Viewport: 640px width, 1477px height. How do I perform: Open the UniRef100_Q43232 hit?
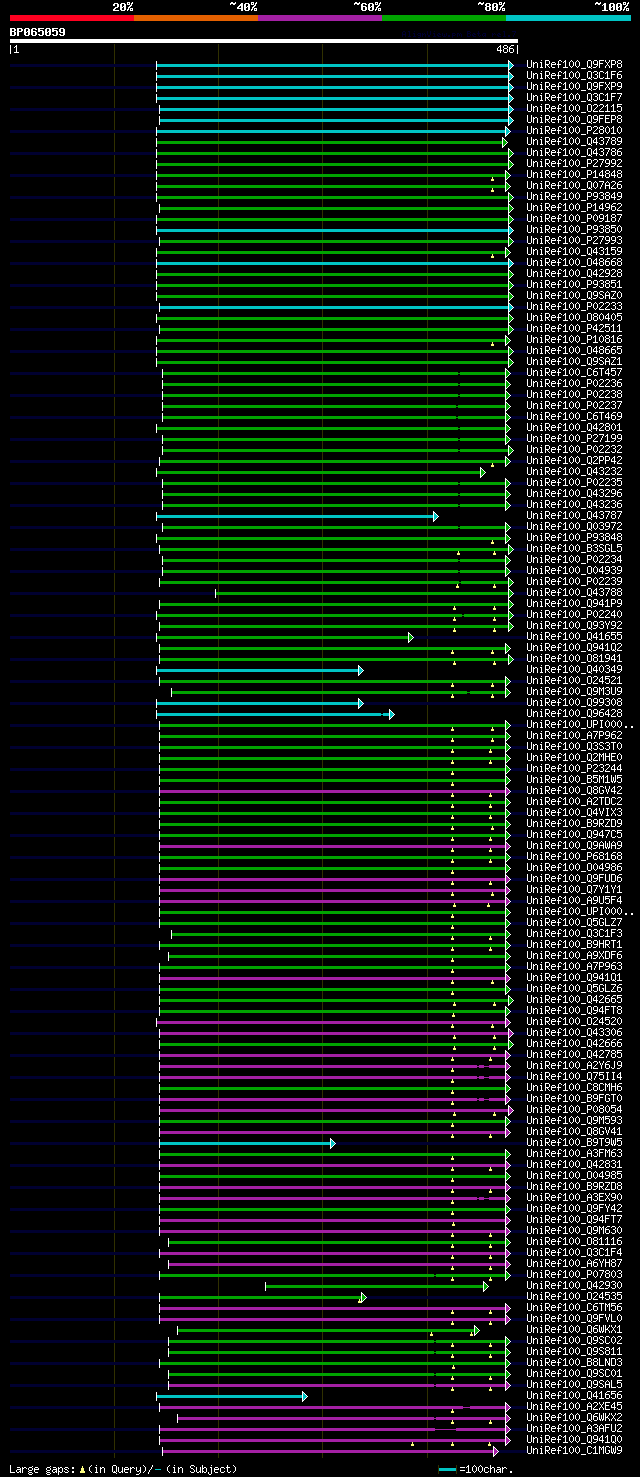coord(574,471)
